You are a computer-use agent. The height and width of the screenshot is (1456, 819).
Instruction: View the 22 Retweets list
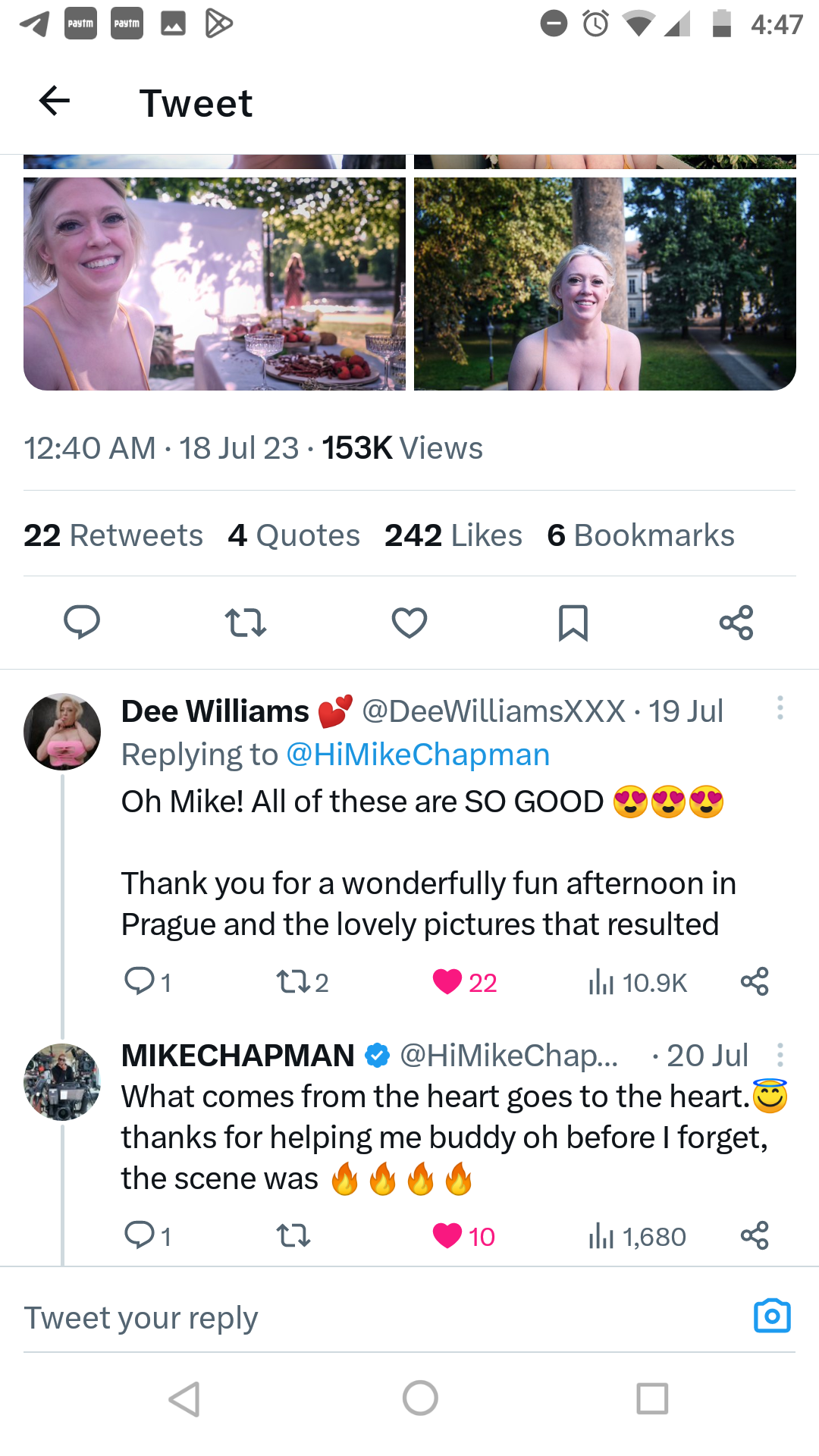(x=113, y=535)
